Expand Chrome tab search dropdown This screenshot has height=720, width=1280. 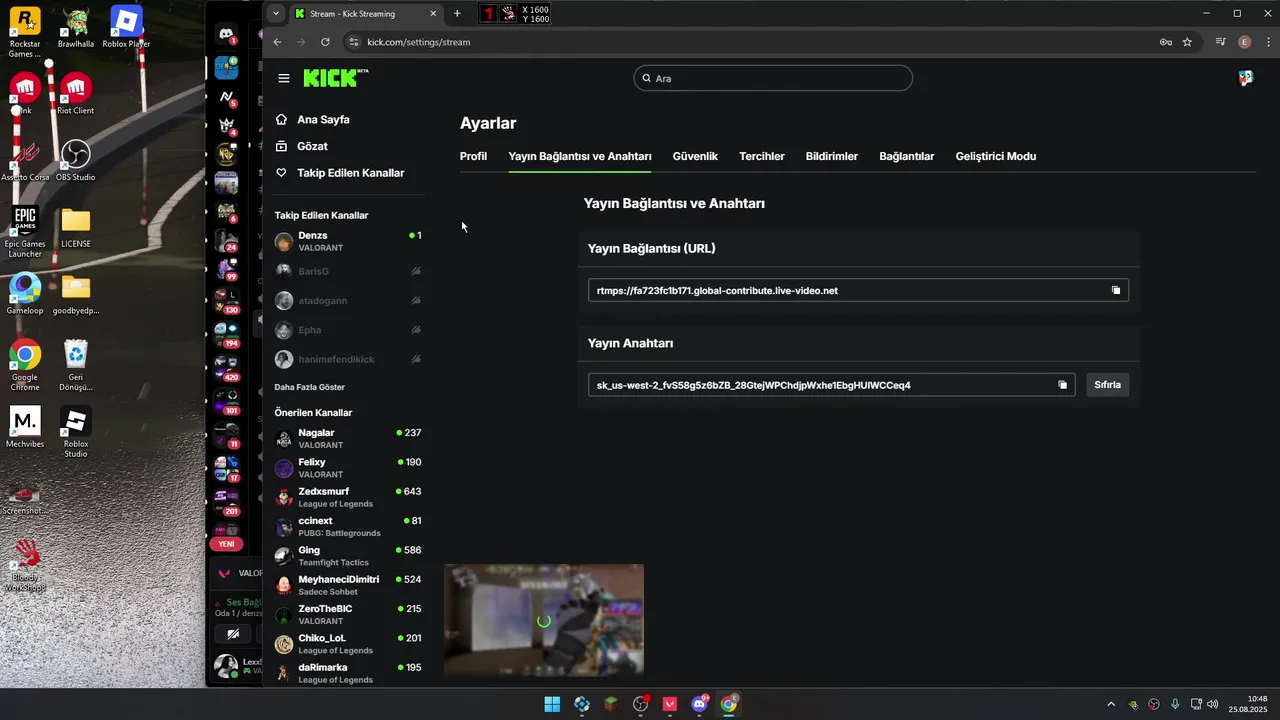[x=276, y=13]
